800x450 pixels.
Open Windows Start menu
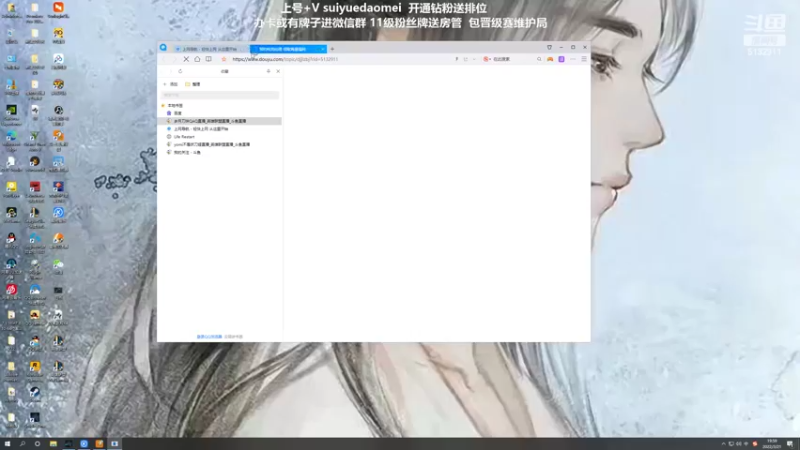(x=7, y=444)
